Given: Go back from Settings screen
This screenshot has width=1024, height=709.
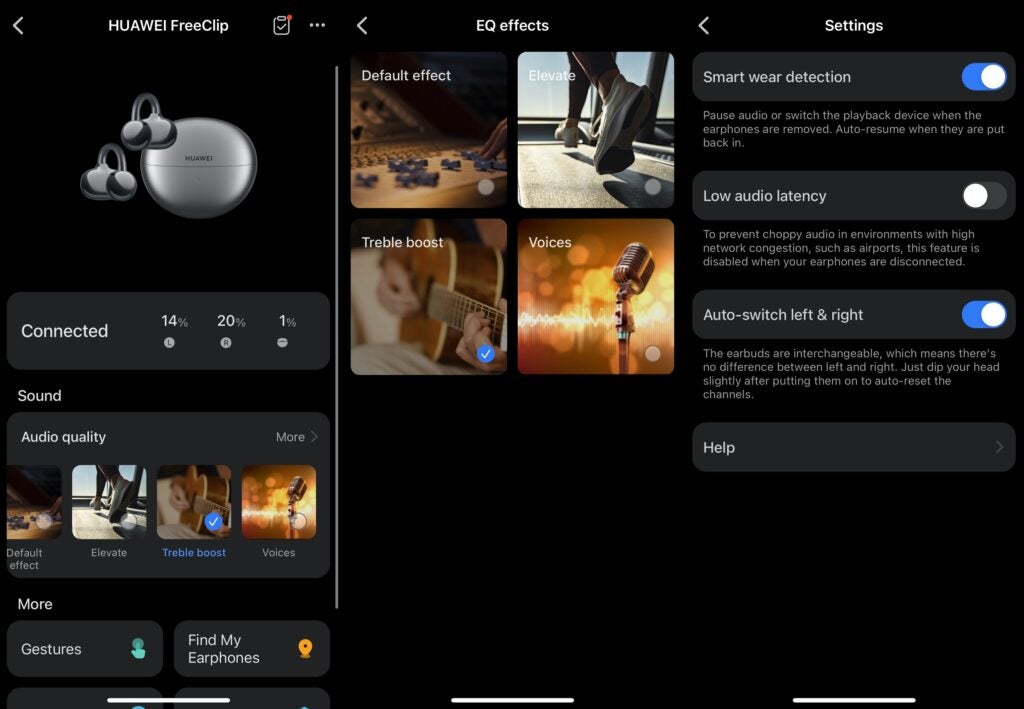Looking at the screenshot, I should (703, 25).
